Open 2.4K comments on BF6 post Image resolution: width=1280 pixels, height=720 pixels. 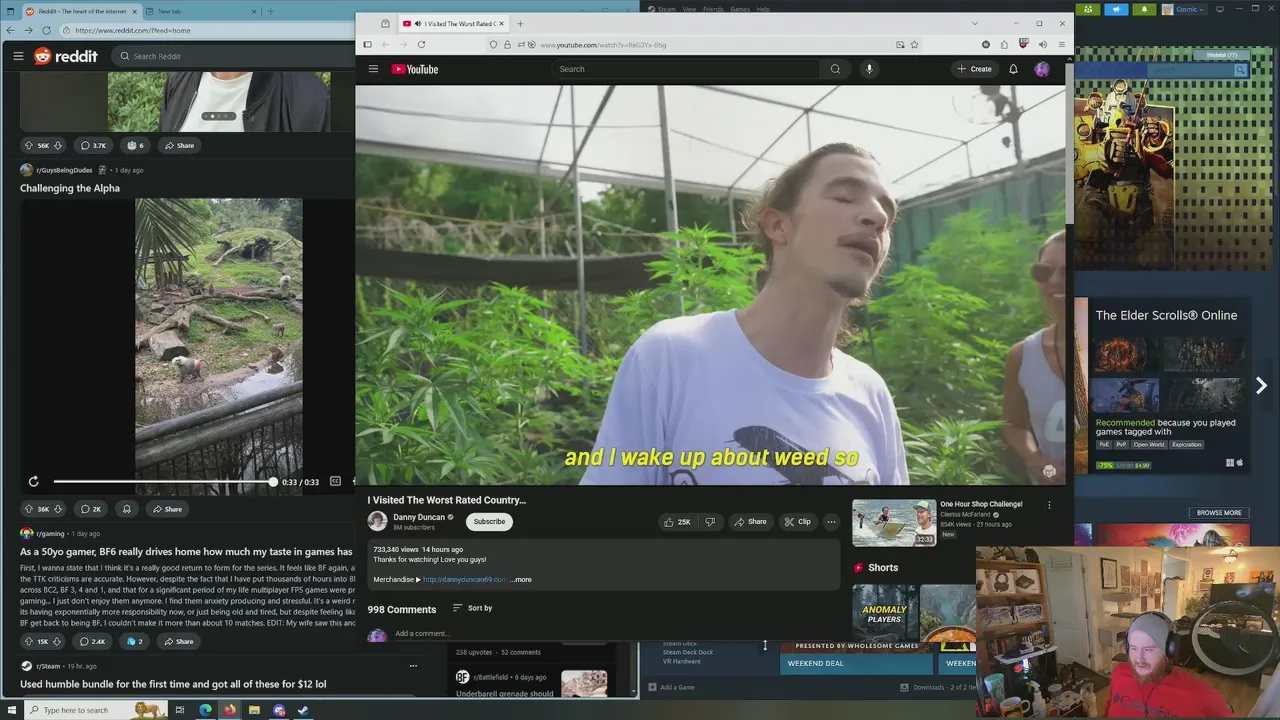[93, 641]
